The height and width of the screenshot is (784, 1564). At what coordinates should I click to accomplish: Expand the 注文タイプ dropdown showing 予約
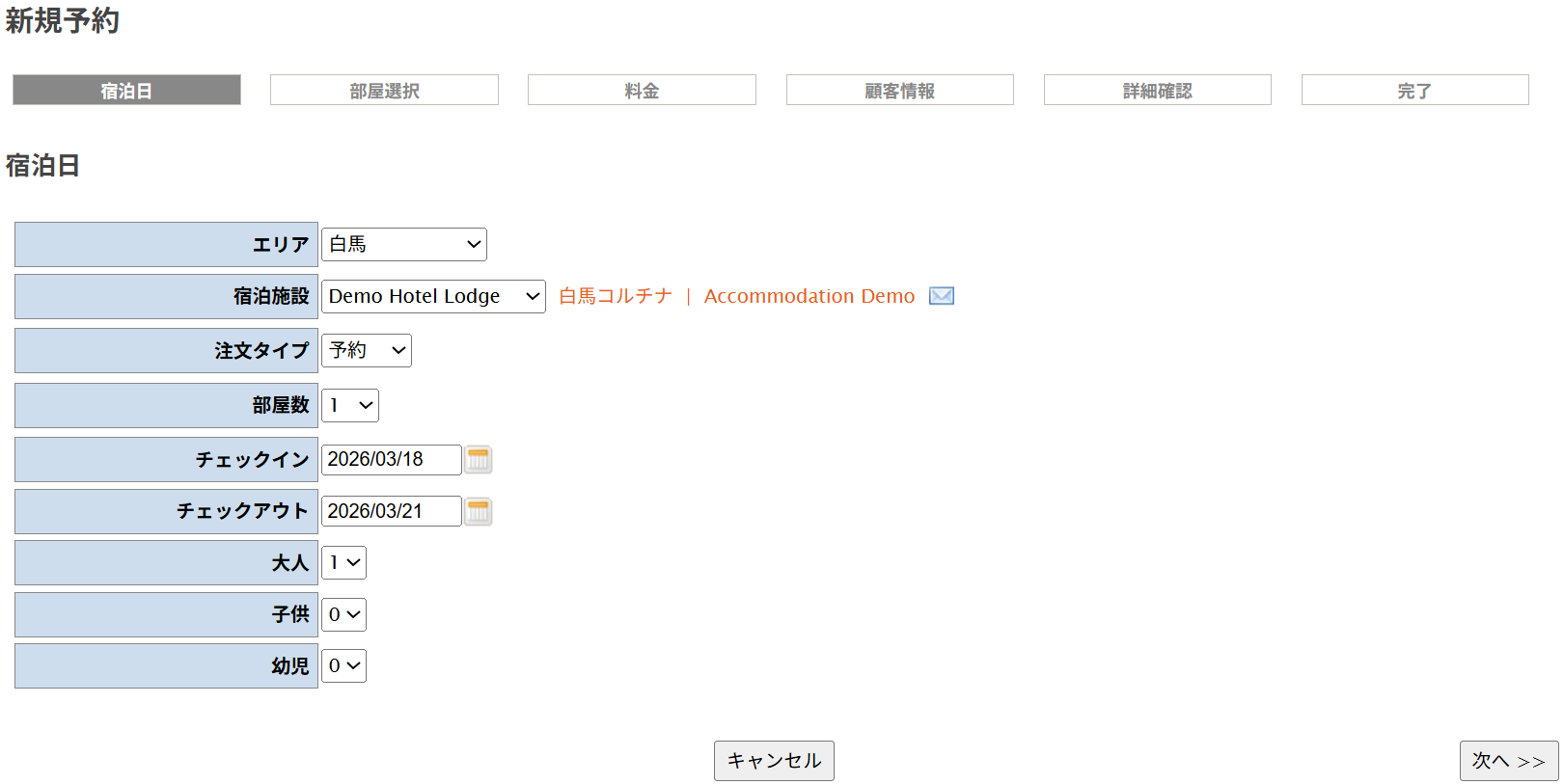(x=366, y=351)
